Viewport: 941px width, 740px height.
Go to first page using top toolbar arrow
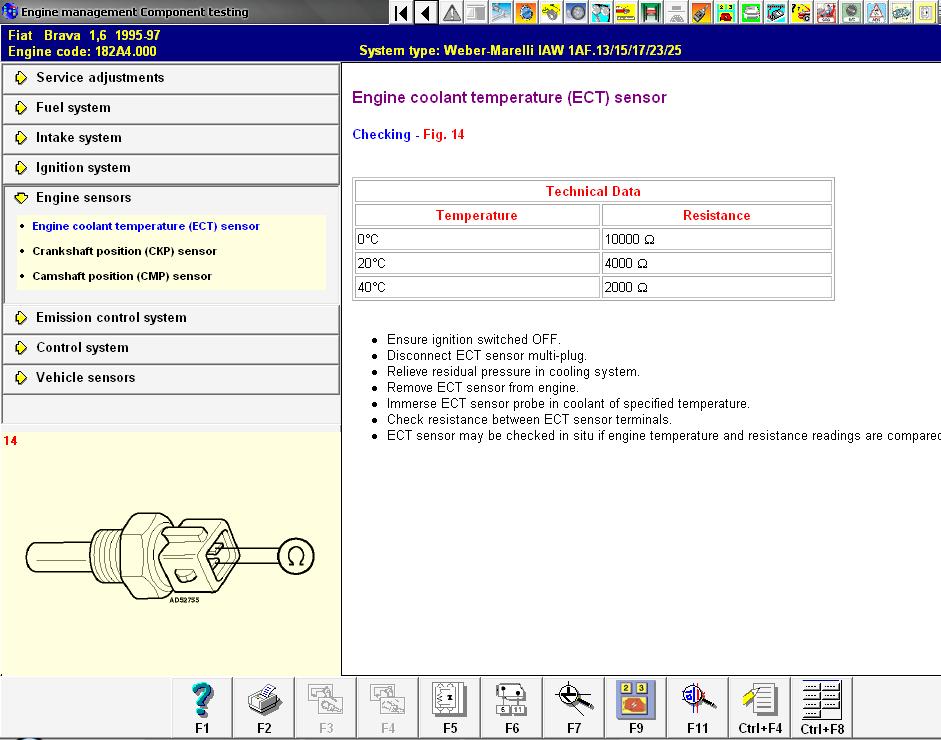click(x=401, y=13)
